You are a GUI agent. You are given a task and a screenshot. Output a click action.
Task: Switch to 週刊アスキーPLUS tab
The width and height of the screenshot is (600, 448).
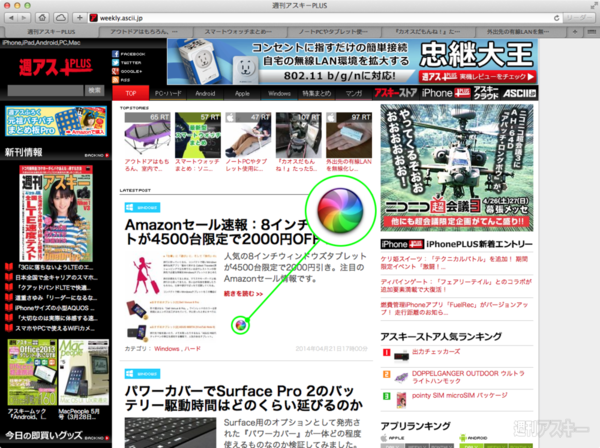(51, 32)
